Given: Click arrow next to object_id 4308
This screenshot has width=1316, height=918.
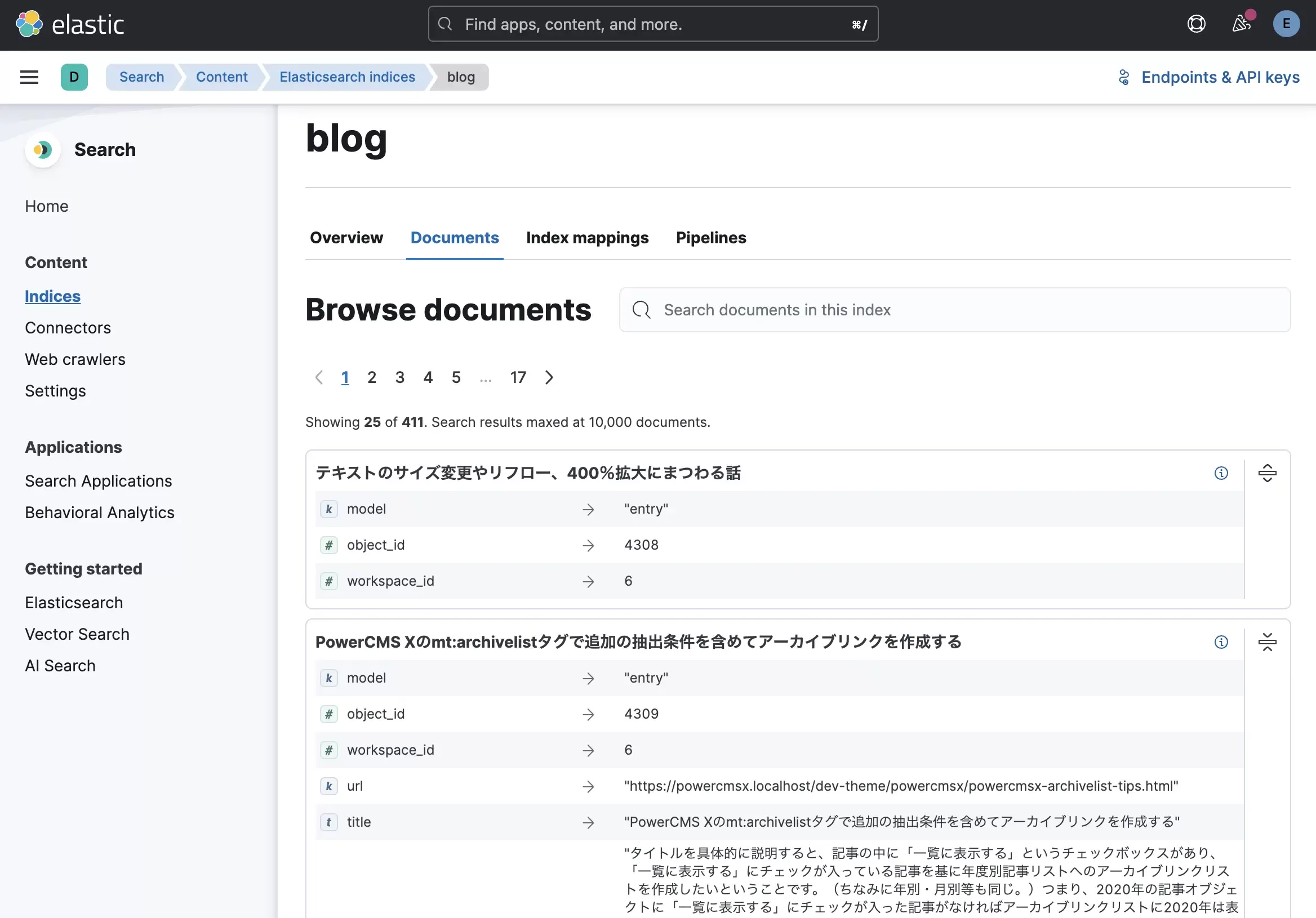Looking at the screenshot, I should click(x=588, y=546).
